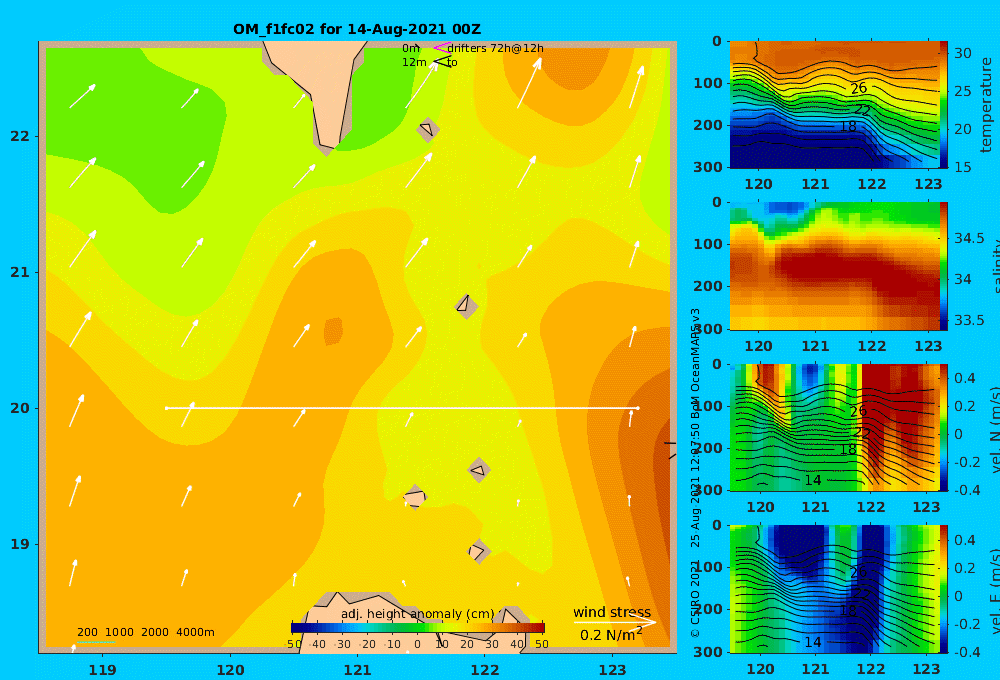Click the vel. N color bar
Viewport: 1000px width, 680px height.
coord(944,427)
